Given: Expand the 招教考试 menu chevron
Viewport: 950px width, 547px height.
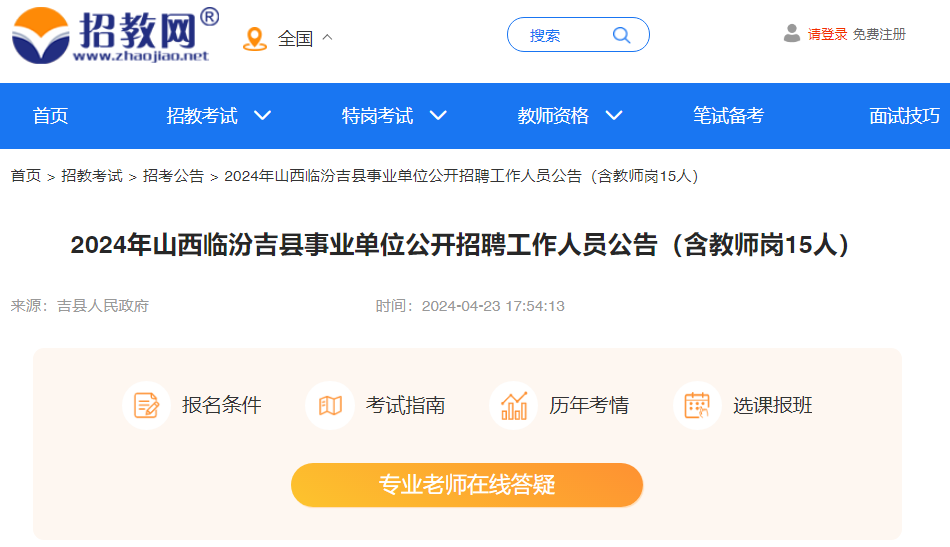Looking at the screenshot, I should tap(262, 115).
